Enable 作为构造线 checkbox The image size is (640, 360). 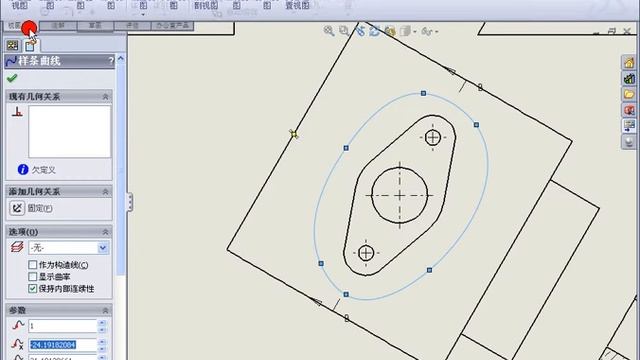33,265
